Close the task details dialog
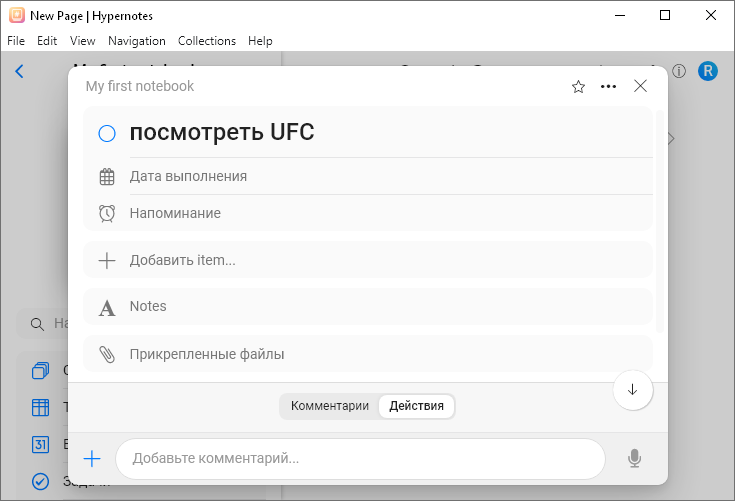Screen dimensions: 735x501 (640, 86)
